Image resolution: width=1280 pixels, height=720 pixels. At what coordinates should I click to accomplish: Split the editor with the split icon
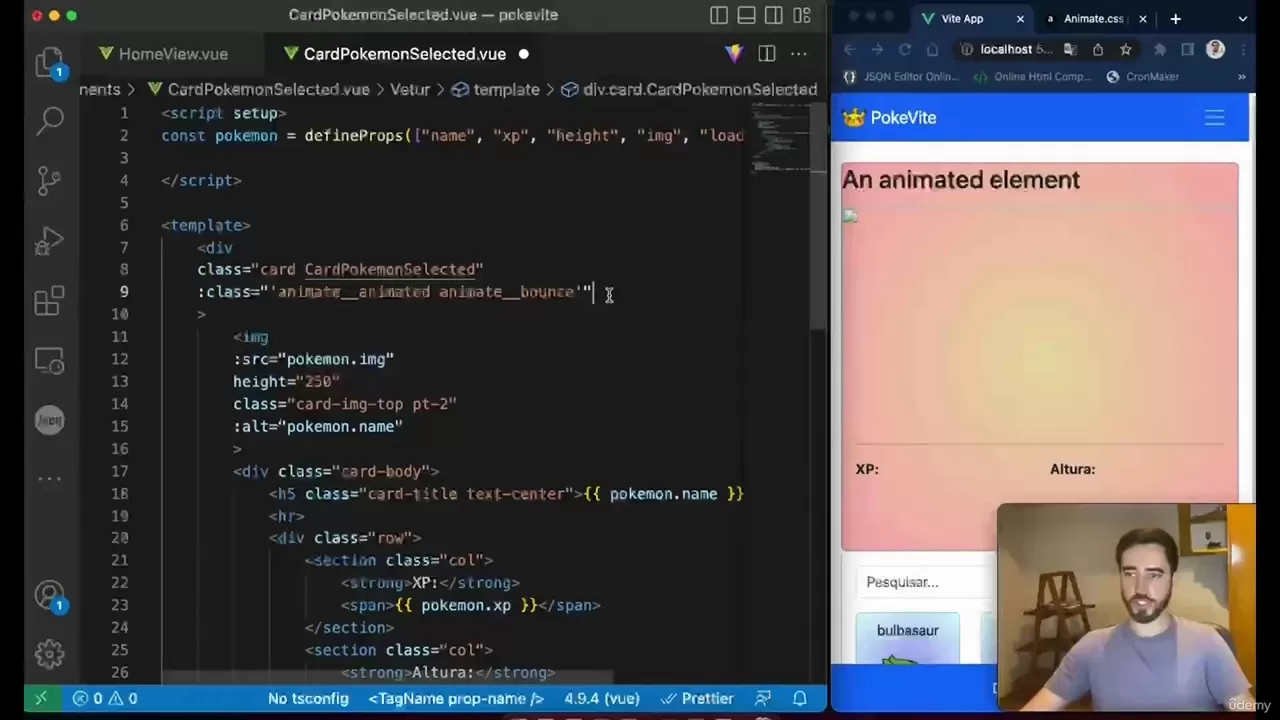(766, 53)
